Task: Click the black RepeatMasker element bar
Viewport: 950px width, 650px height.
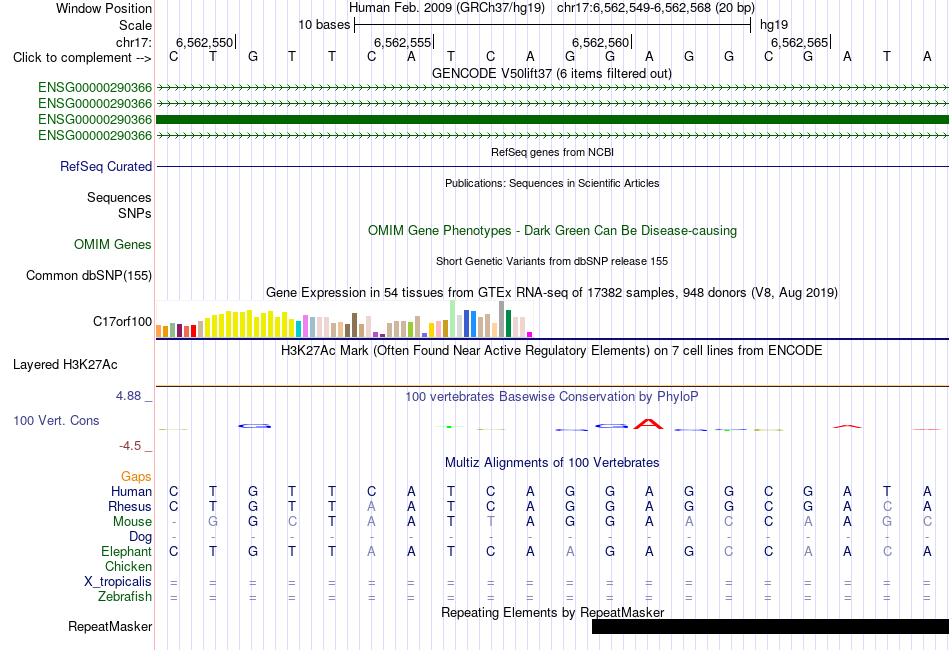Action: coord(770,626)
